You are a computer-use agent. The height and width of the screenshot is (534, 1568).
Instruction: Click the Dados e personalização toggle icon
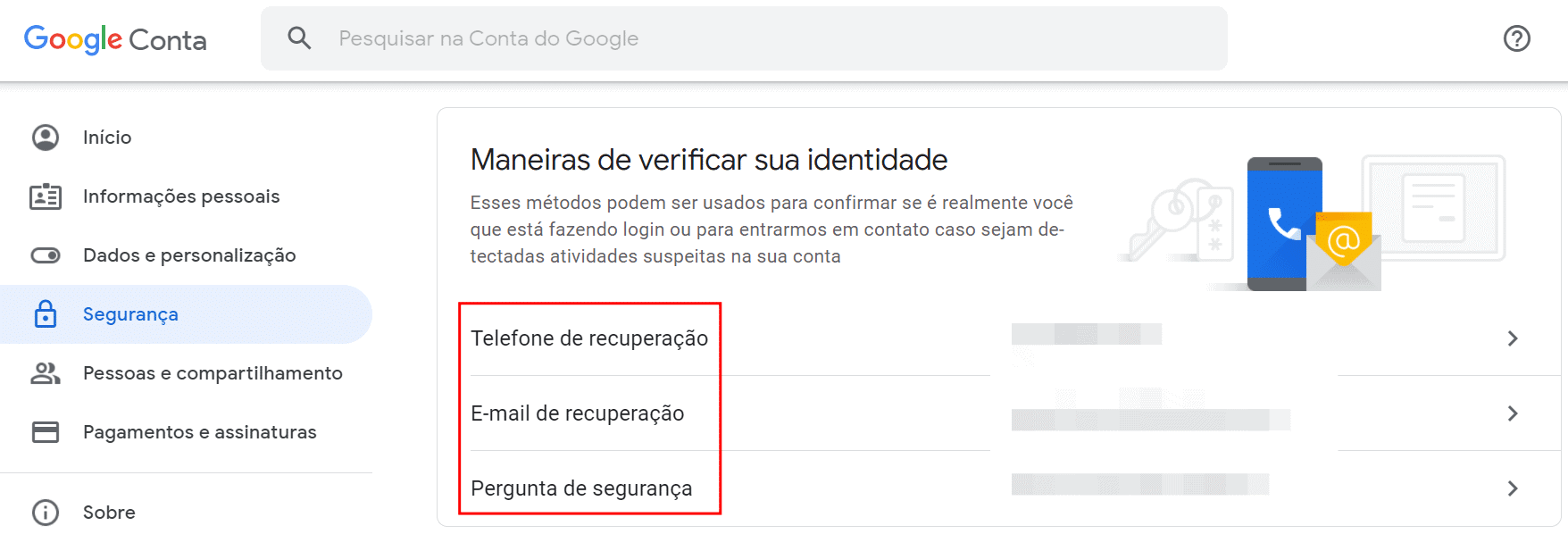click(46, 255)
